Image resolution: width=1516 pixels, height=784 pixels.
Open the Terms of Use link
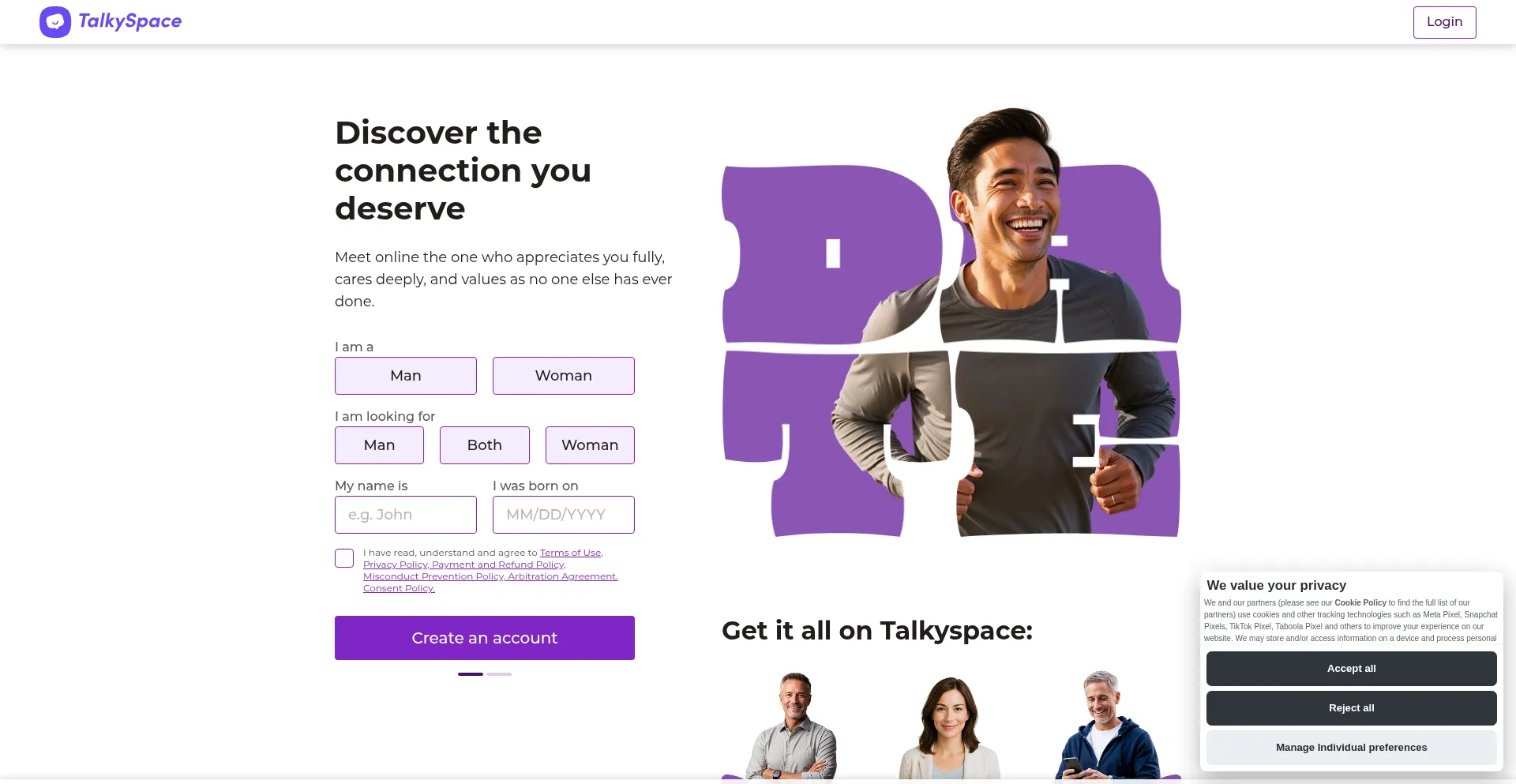[571, 553]
